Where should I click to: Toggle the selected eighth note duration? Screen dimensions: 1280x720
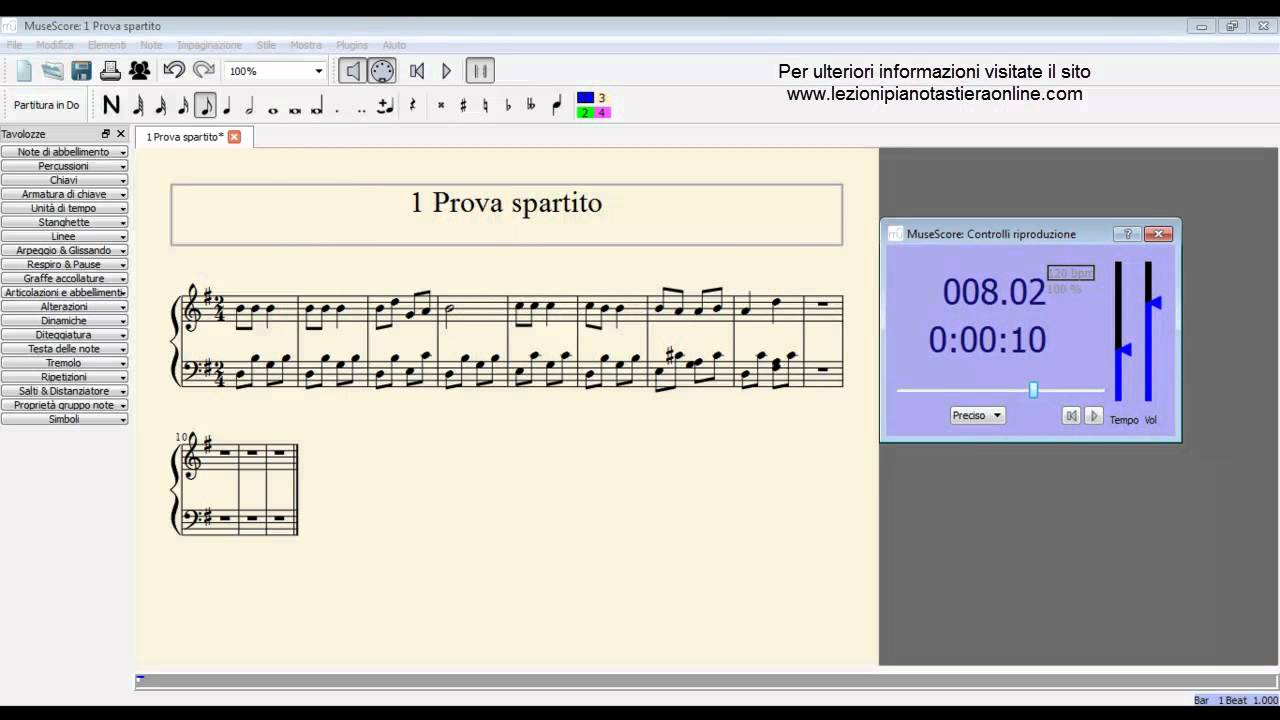click(205, 105)
